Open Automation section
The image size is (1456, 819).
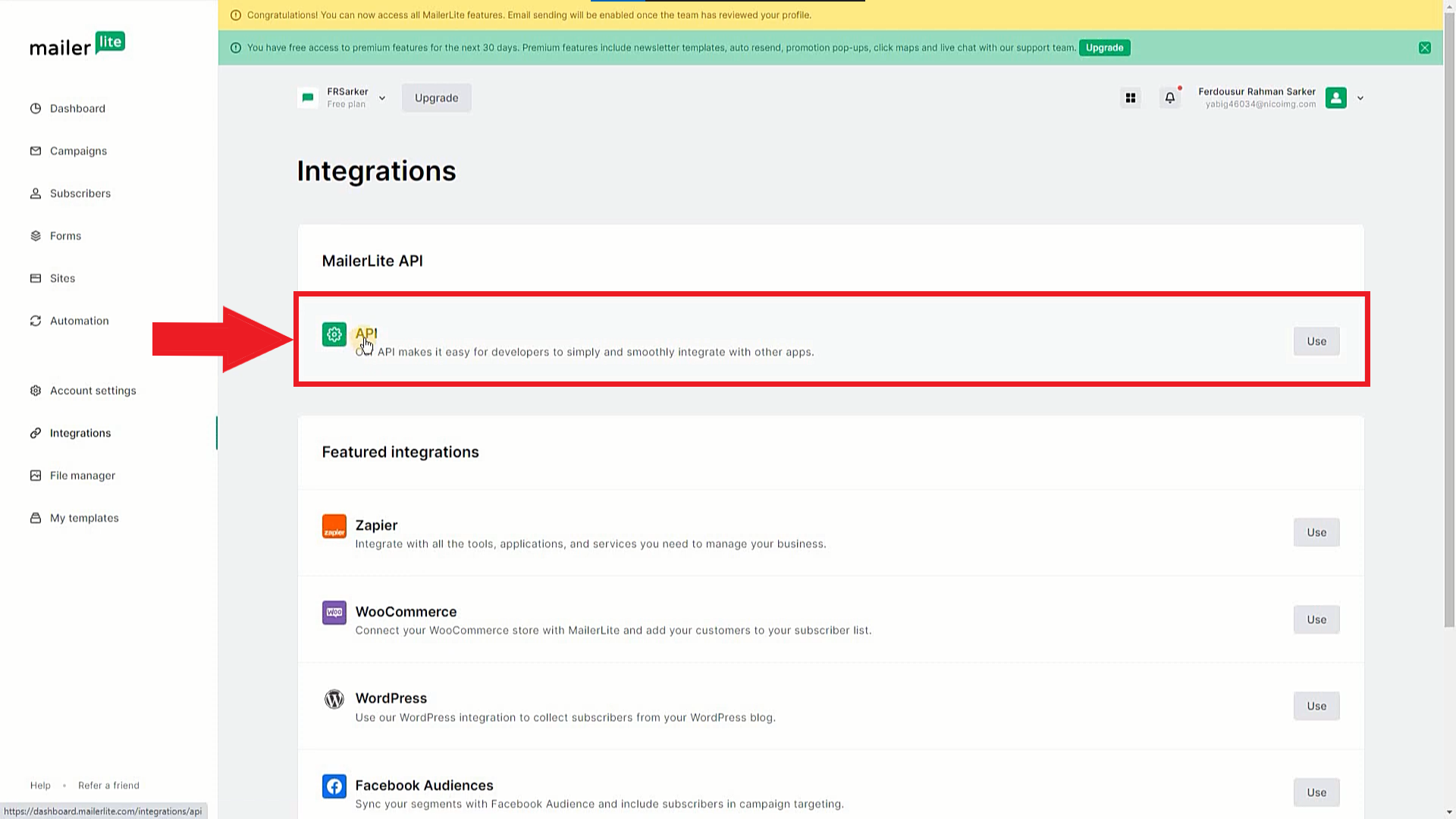coord(79,321)
